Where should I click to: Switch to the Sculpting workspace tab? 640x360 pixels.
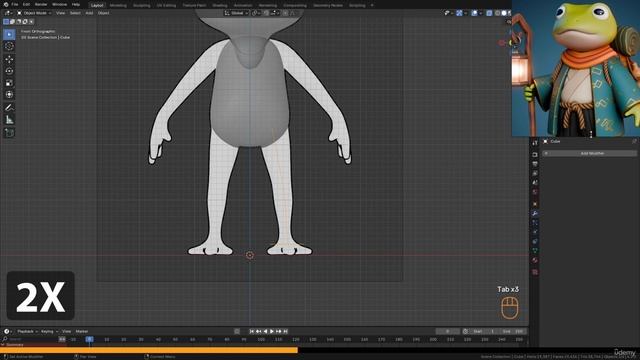click(x=142, y=5)
